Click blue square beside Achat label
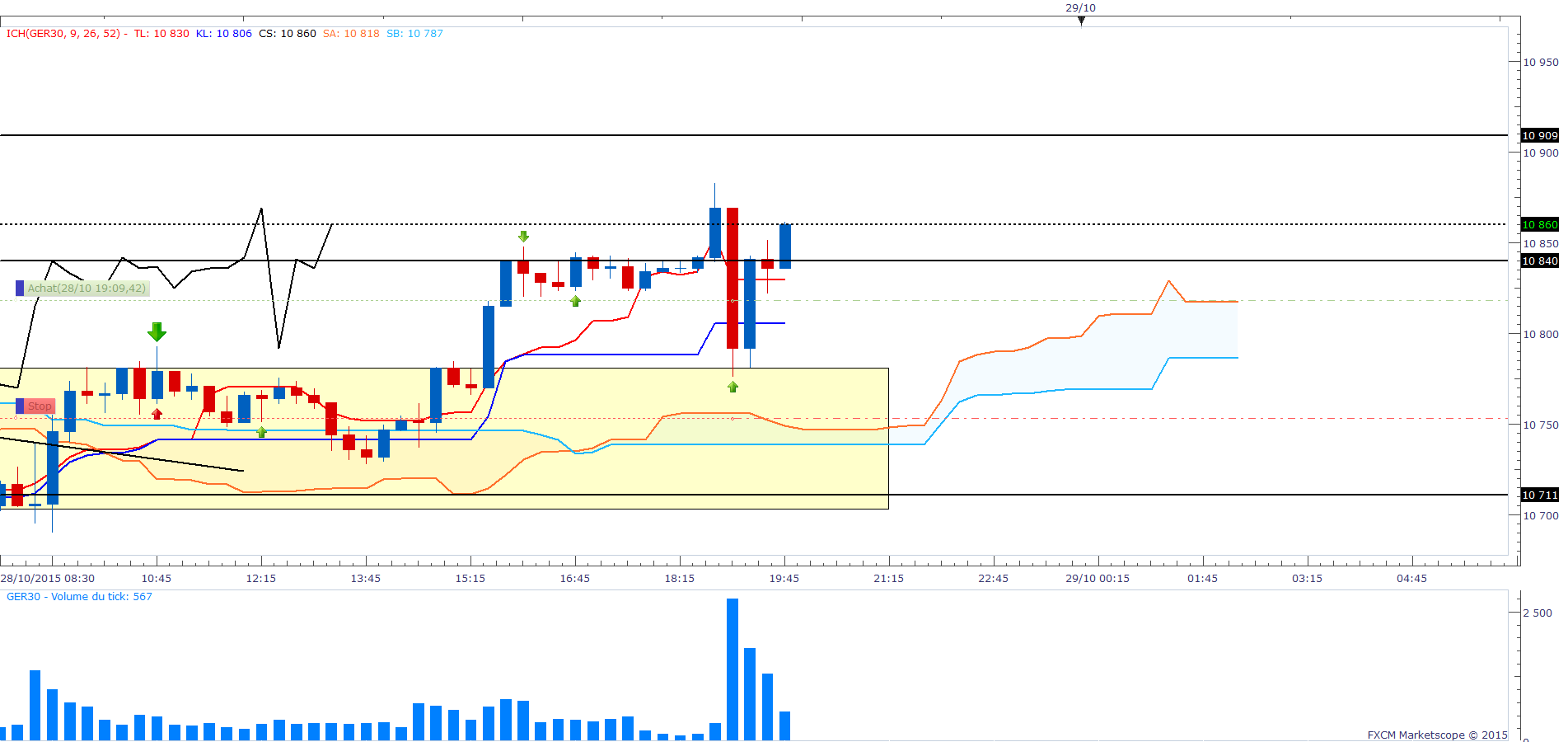The width and height of the screenshot is (1568, 742). pyautogui.click(x=20, y=289)
